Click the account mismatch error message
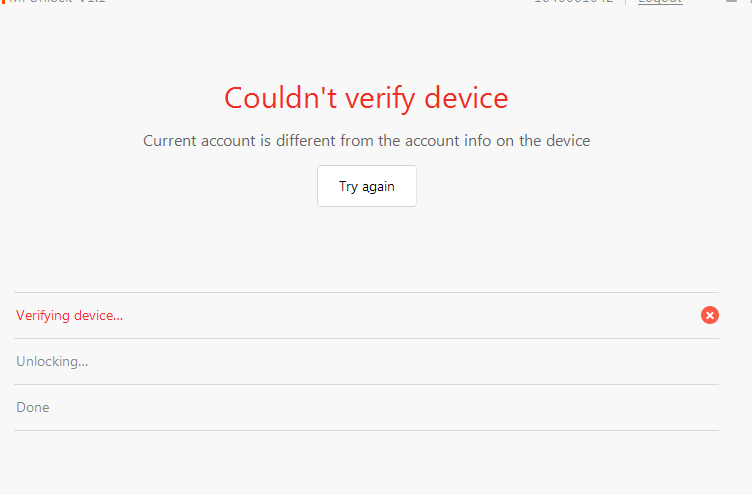Image resolution: width=752 pixels, height=495 pixels. (366, 141)
